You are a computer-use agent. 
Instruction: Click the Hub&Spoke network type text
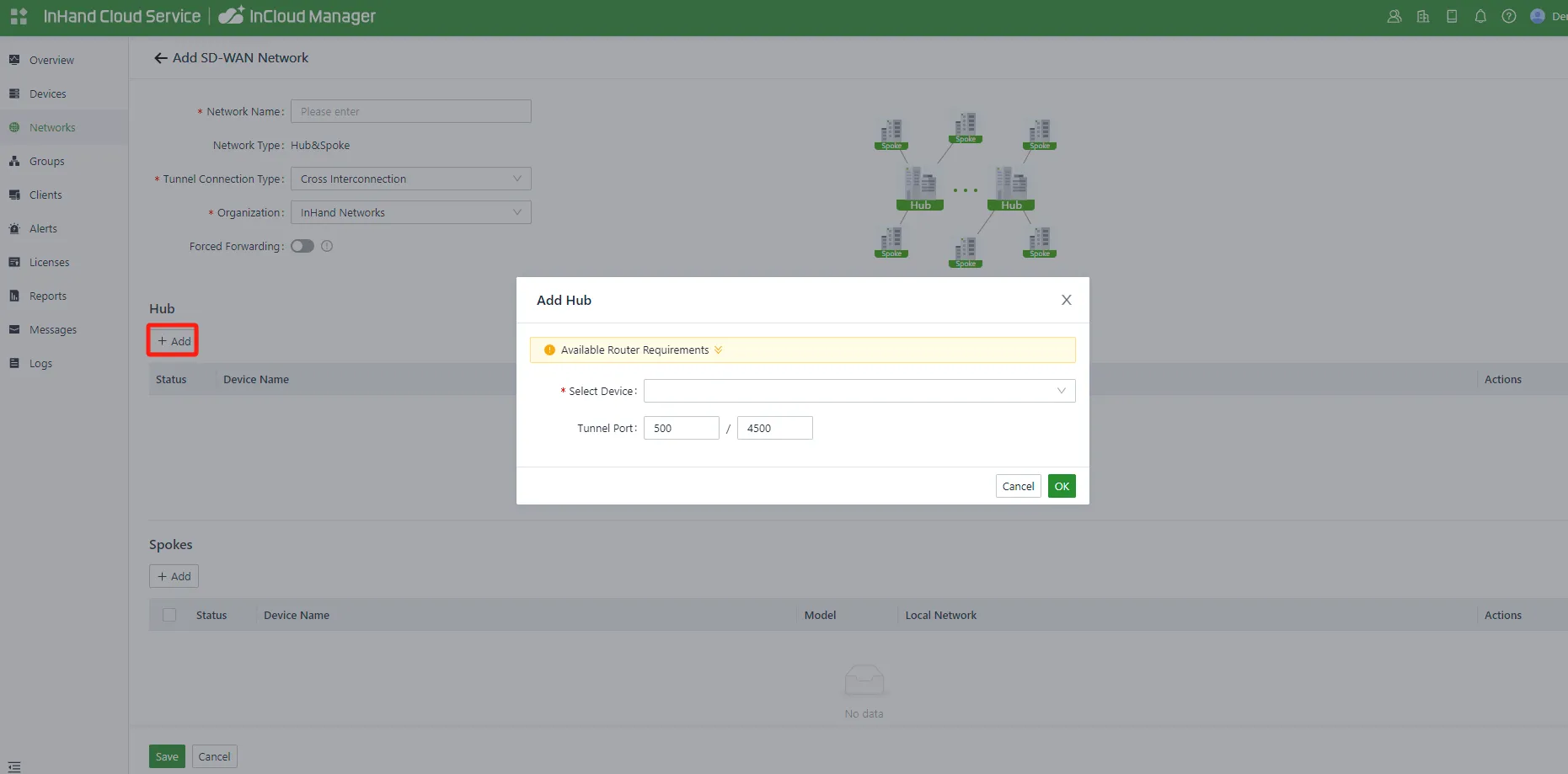point(320,145)
